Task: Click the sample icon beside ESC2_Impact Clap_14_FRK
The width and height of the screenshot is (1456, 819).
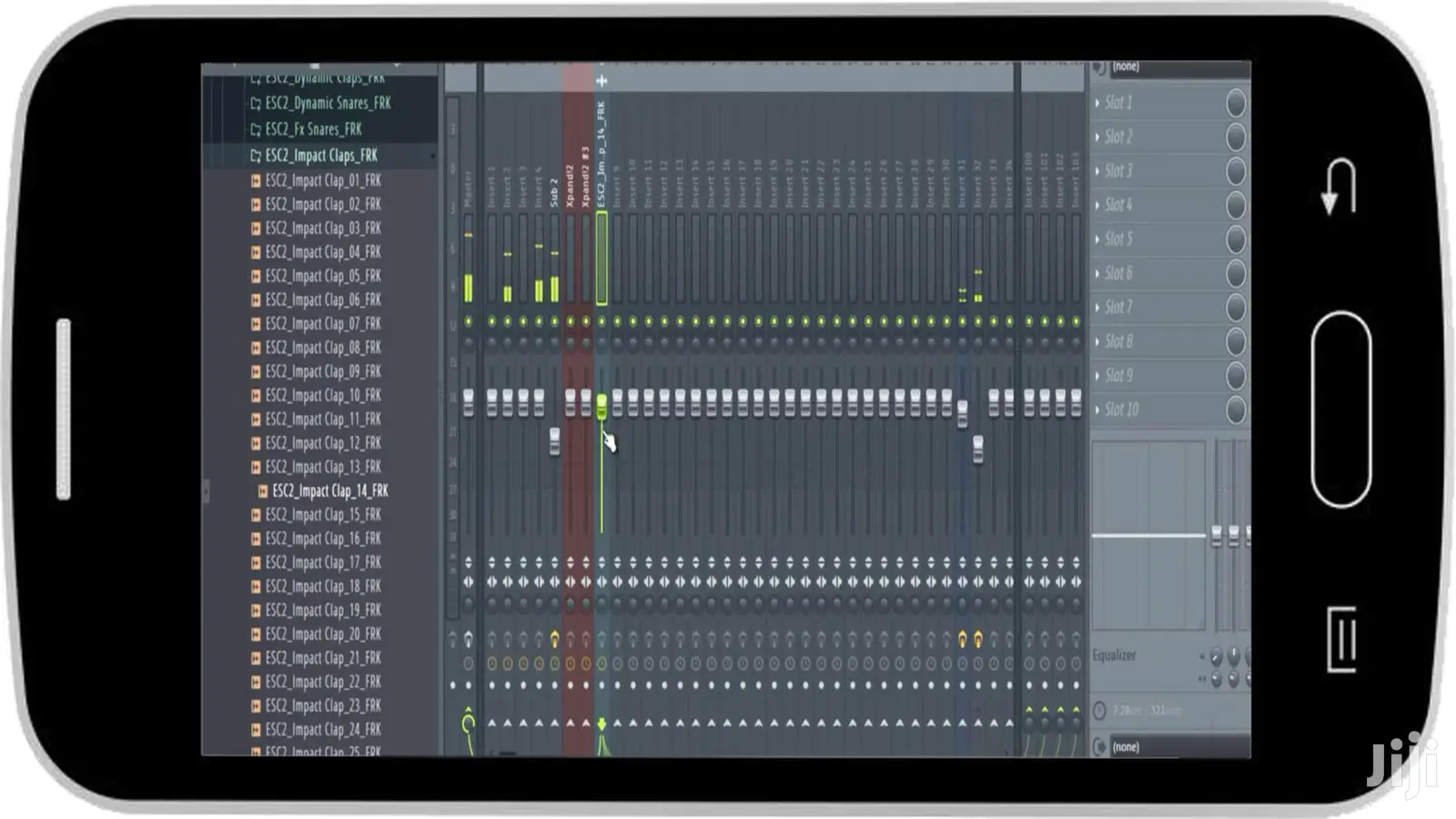Action: [x=263, y=491]
